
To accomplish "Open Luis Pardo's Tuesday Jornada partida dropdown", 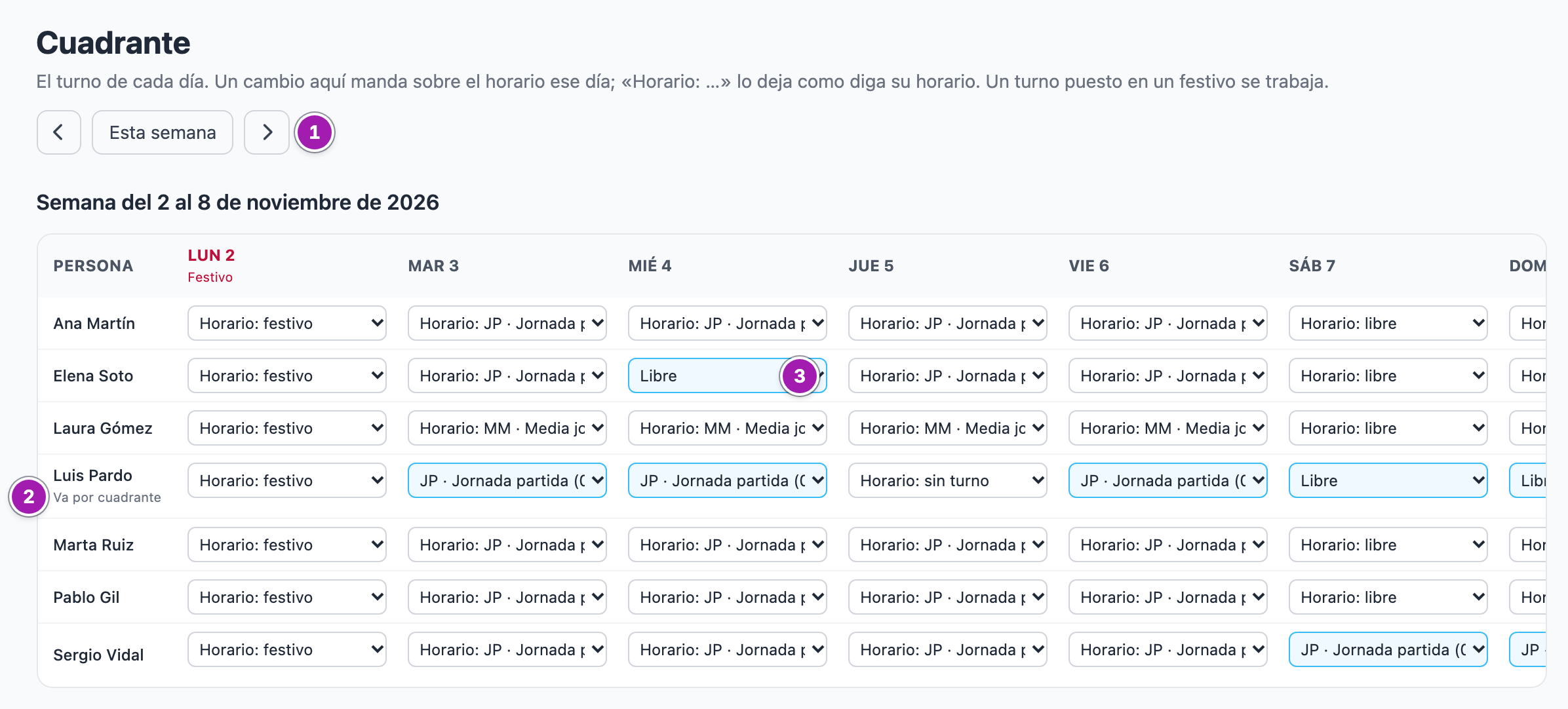I will coord(507,480).
